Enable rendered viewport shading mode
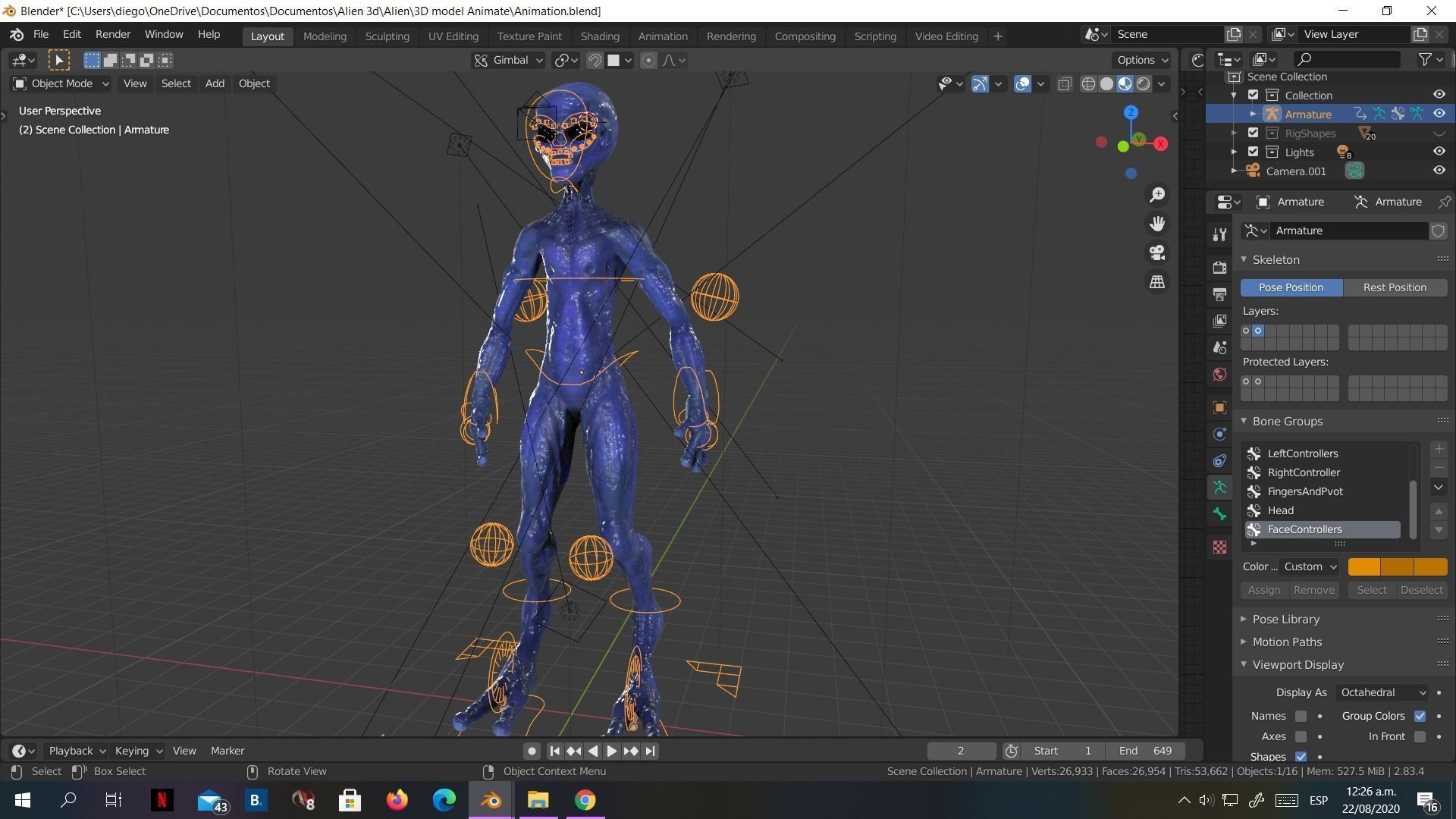Viewport: 1456px width, 819px height. (1143, 84)
